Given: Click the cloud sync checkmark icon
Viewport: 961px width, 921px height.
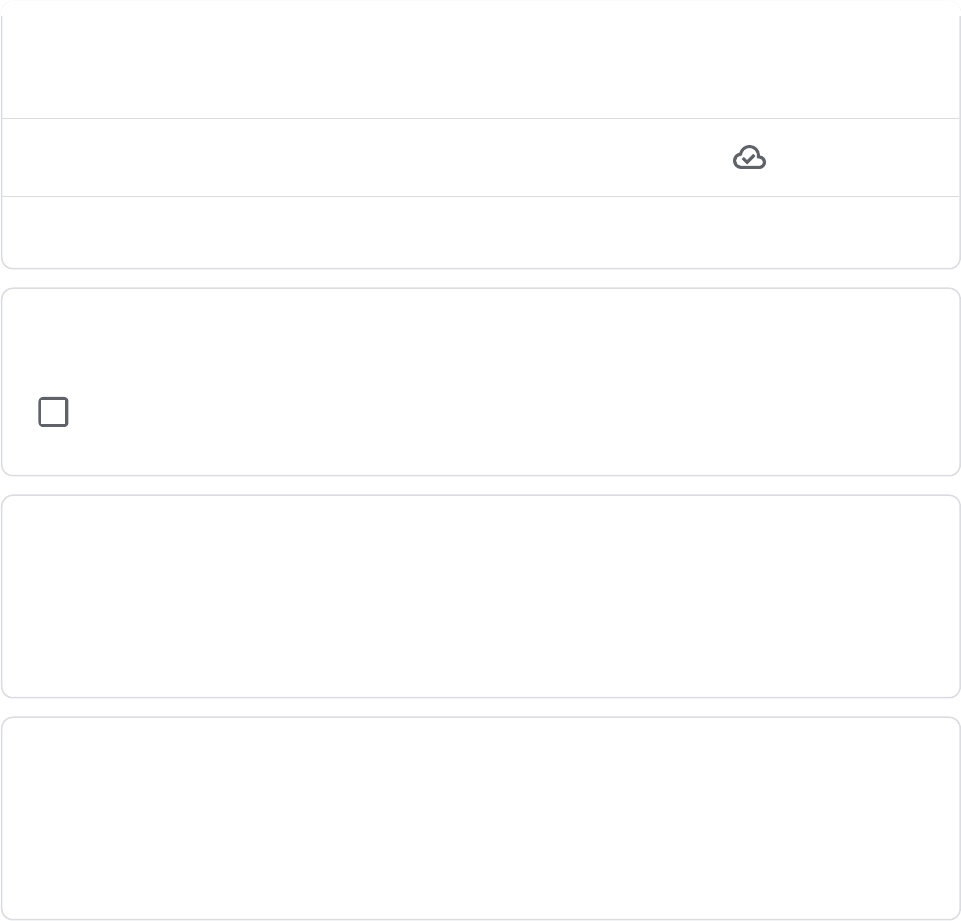Looking at the screenshot, I should tap(749, 158).
